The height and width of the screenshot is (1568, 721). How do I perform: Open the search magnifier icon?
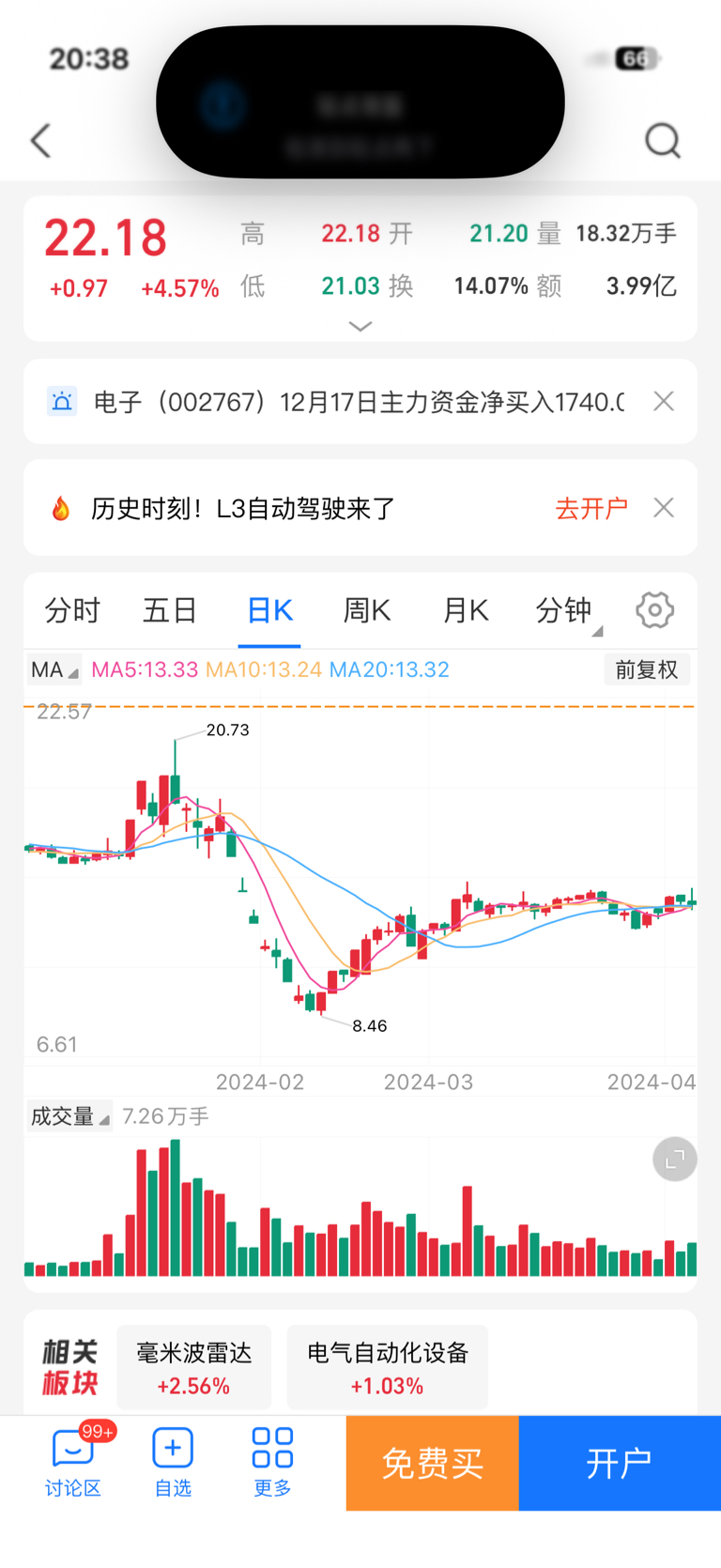pos(663,141)
